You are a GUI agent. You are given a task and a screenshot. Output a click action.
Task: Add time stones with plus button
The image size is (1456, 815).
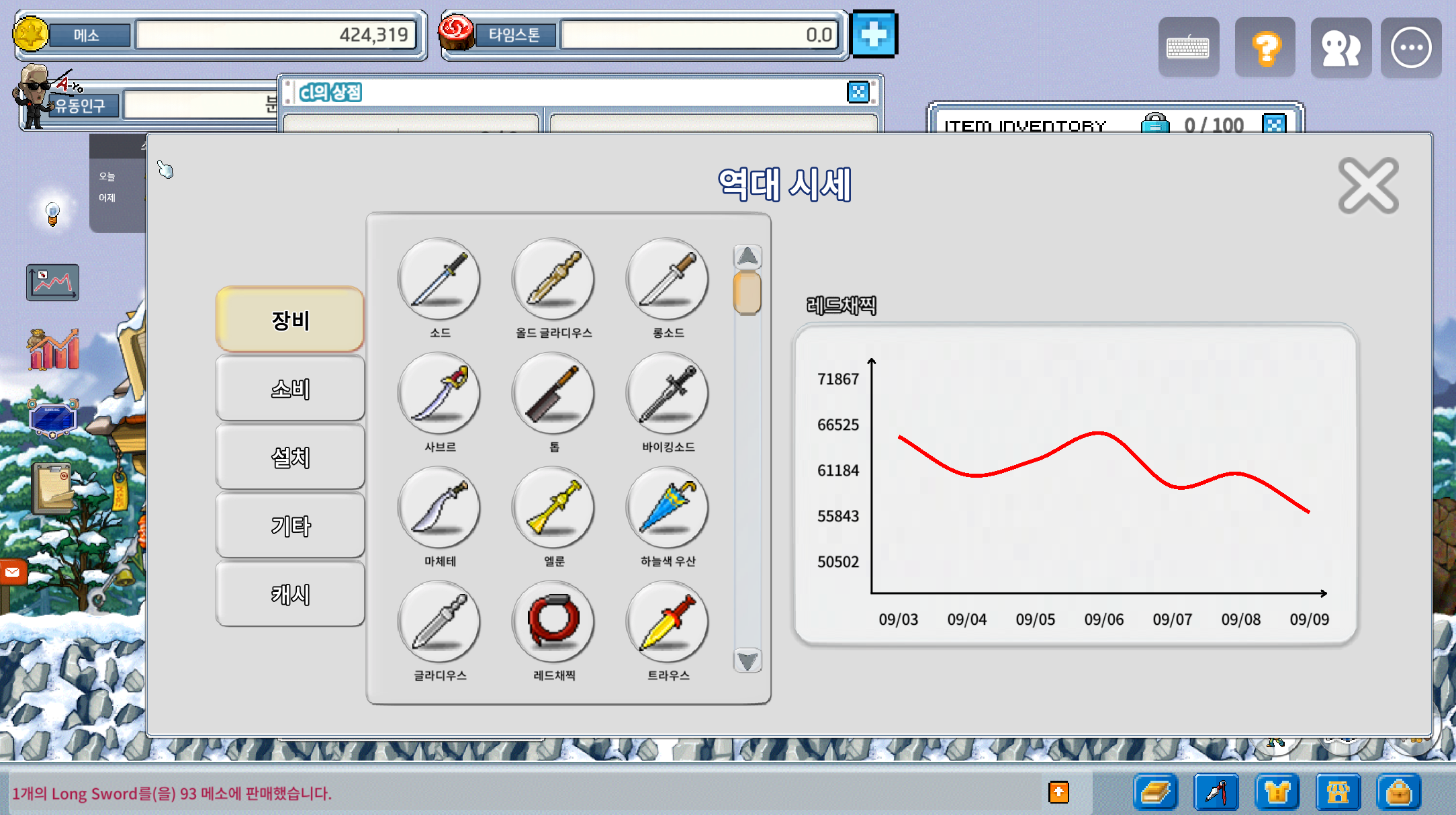pyautogui.click(x=874, y=34)
